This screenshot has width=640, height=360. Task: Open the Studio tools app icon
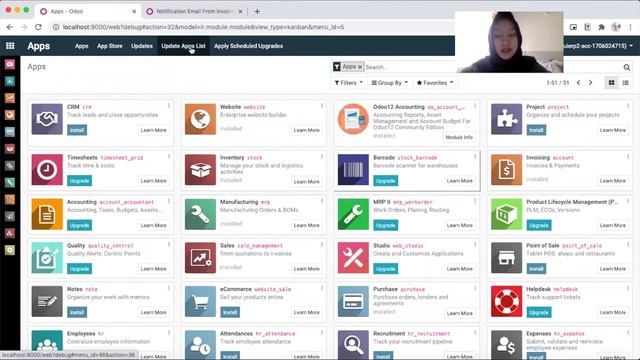[x=353, y=258]
